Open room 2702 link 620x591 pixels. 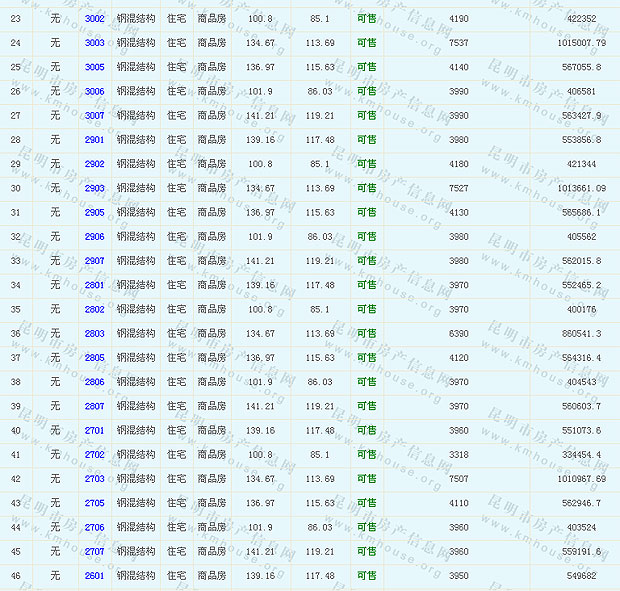(x=94, y=455)
